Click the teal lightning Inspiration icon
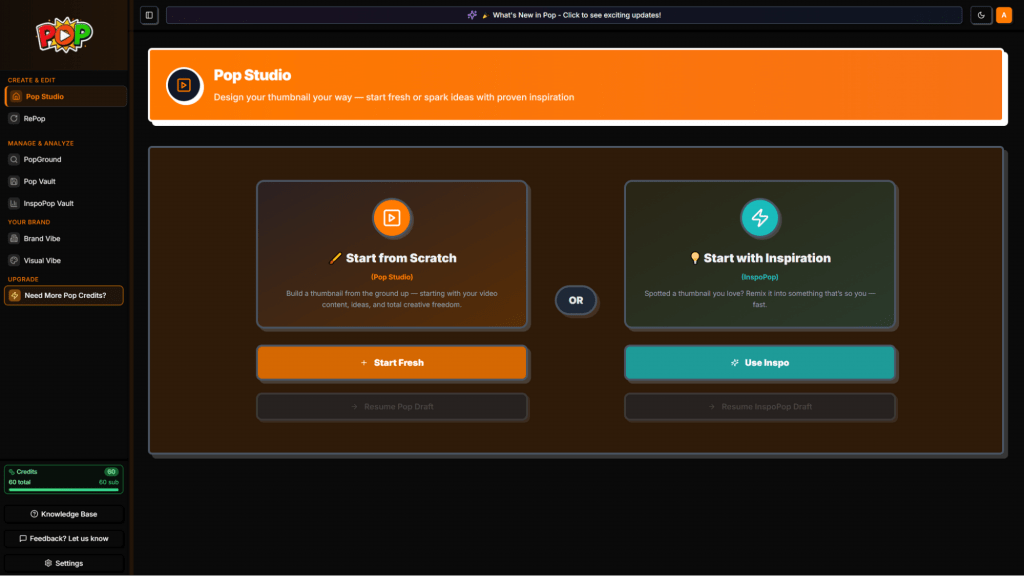The height and width of the screenshot is (576, 1024). 760,218
